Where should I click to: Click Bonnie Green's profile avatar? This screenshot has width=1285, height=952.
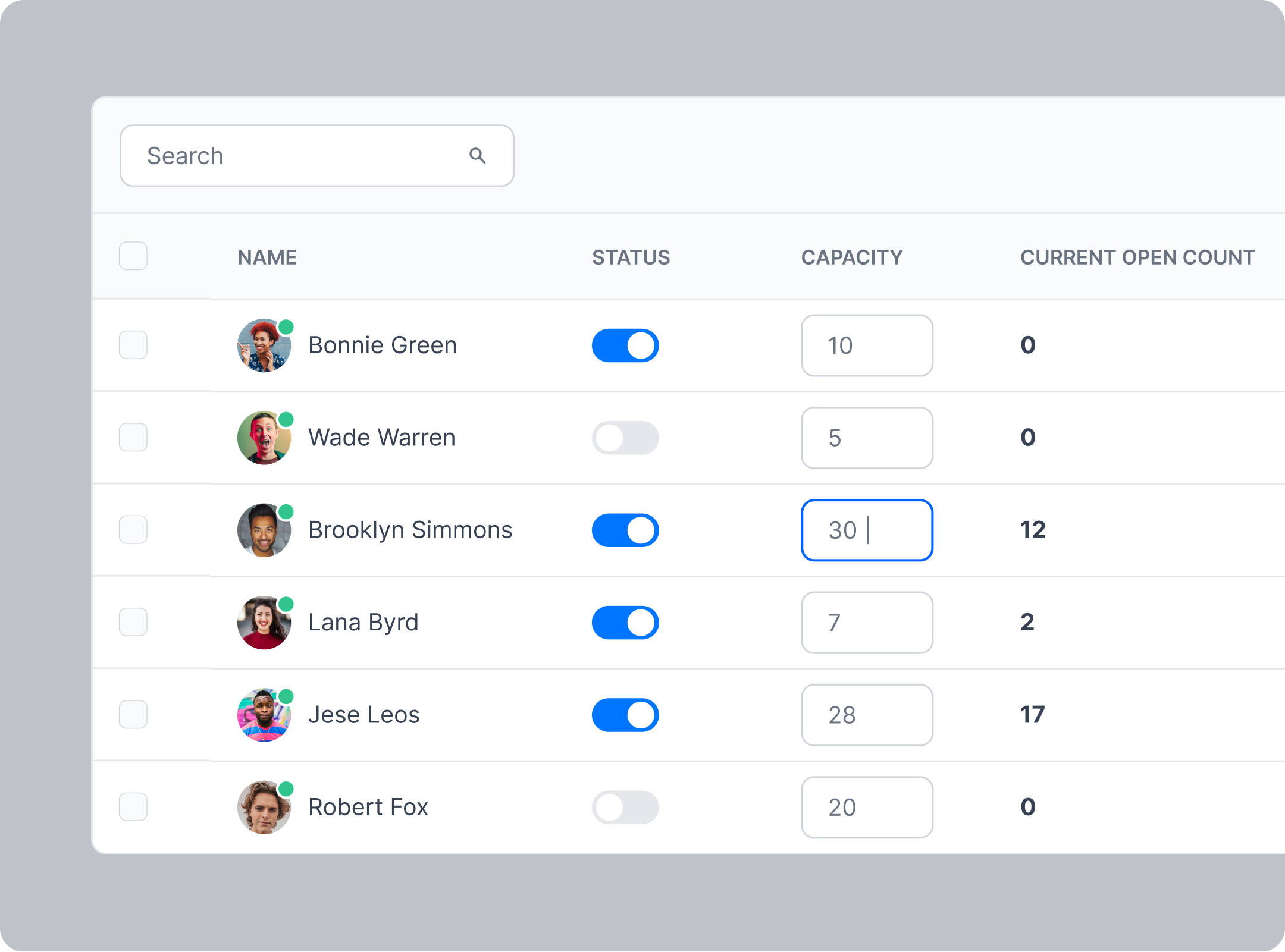pyautogui.click(x=262, y=345)
